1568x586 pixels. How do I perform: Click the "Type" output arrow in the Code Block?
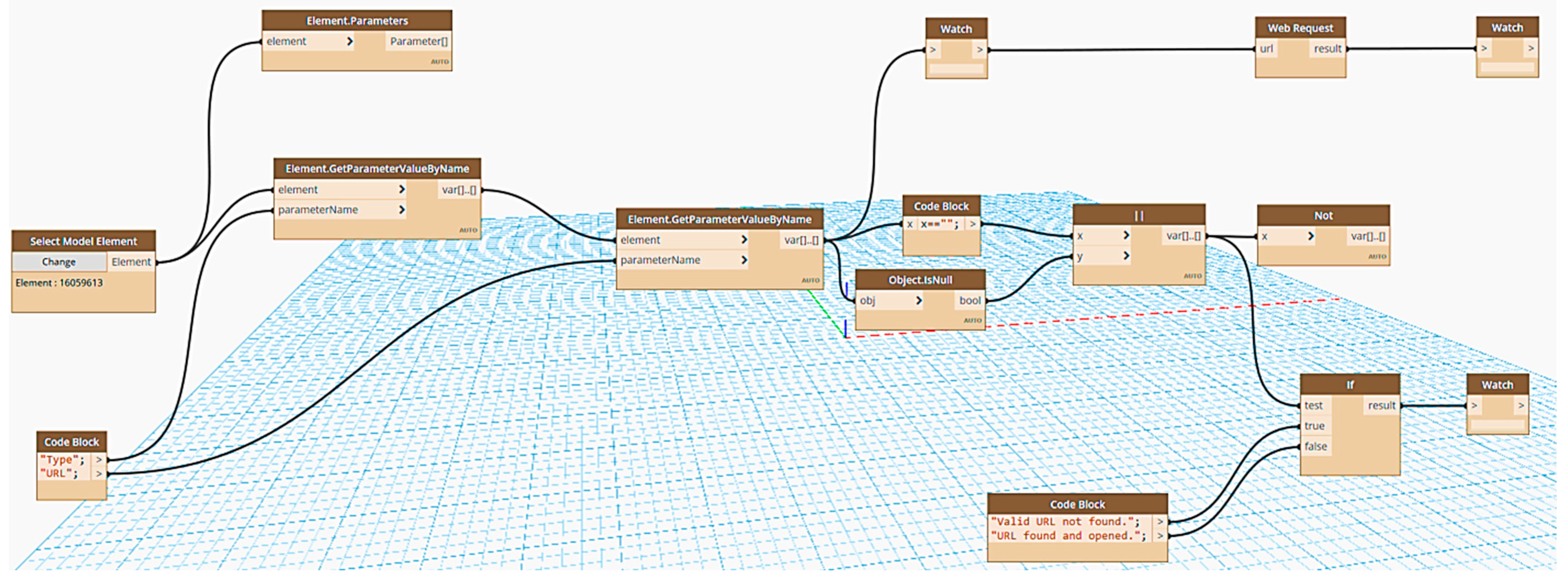point(99,460)
